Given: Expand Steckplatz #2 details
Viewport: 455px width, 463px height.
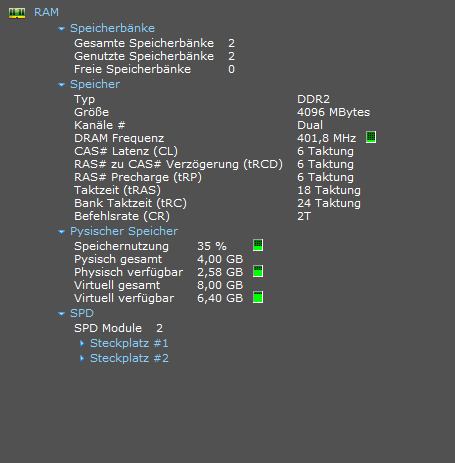Looking at the screenshot, I should point(82,359).
